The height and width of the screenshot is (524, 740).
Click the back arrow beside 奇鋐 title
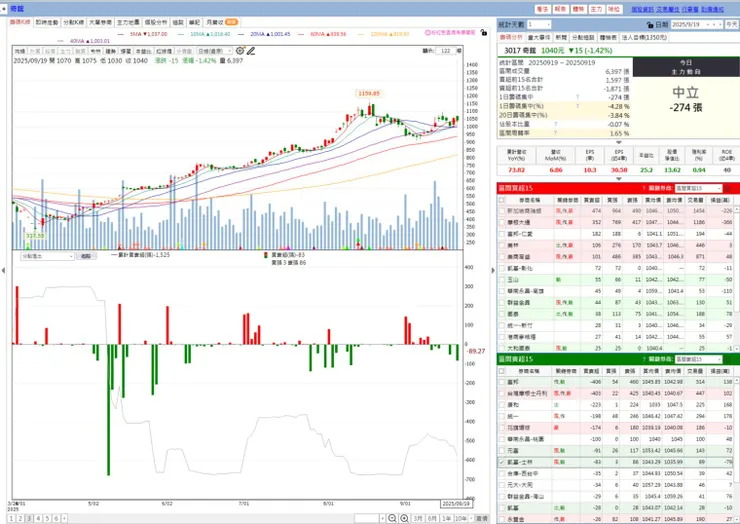tap(4, 8)
